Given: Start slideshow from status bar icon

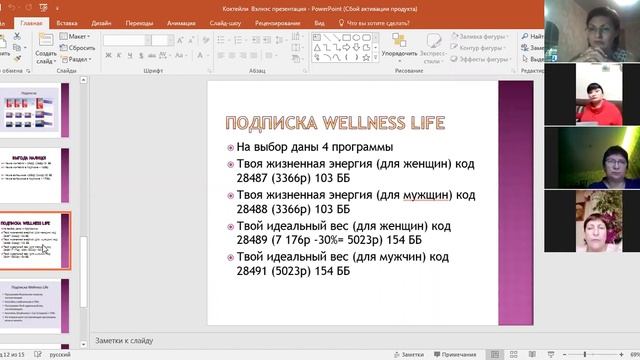Looking at the screenshot, I should click(x=551, y=354).
